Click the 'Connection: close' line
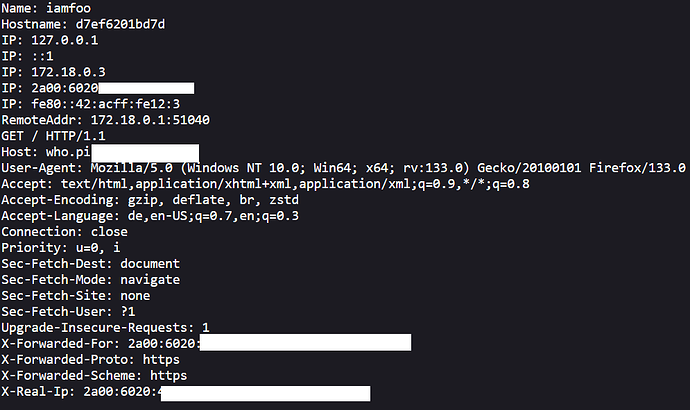The image size is (690, 410). 64,232
